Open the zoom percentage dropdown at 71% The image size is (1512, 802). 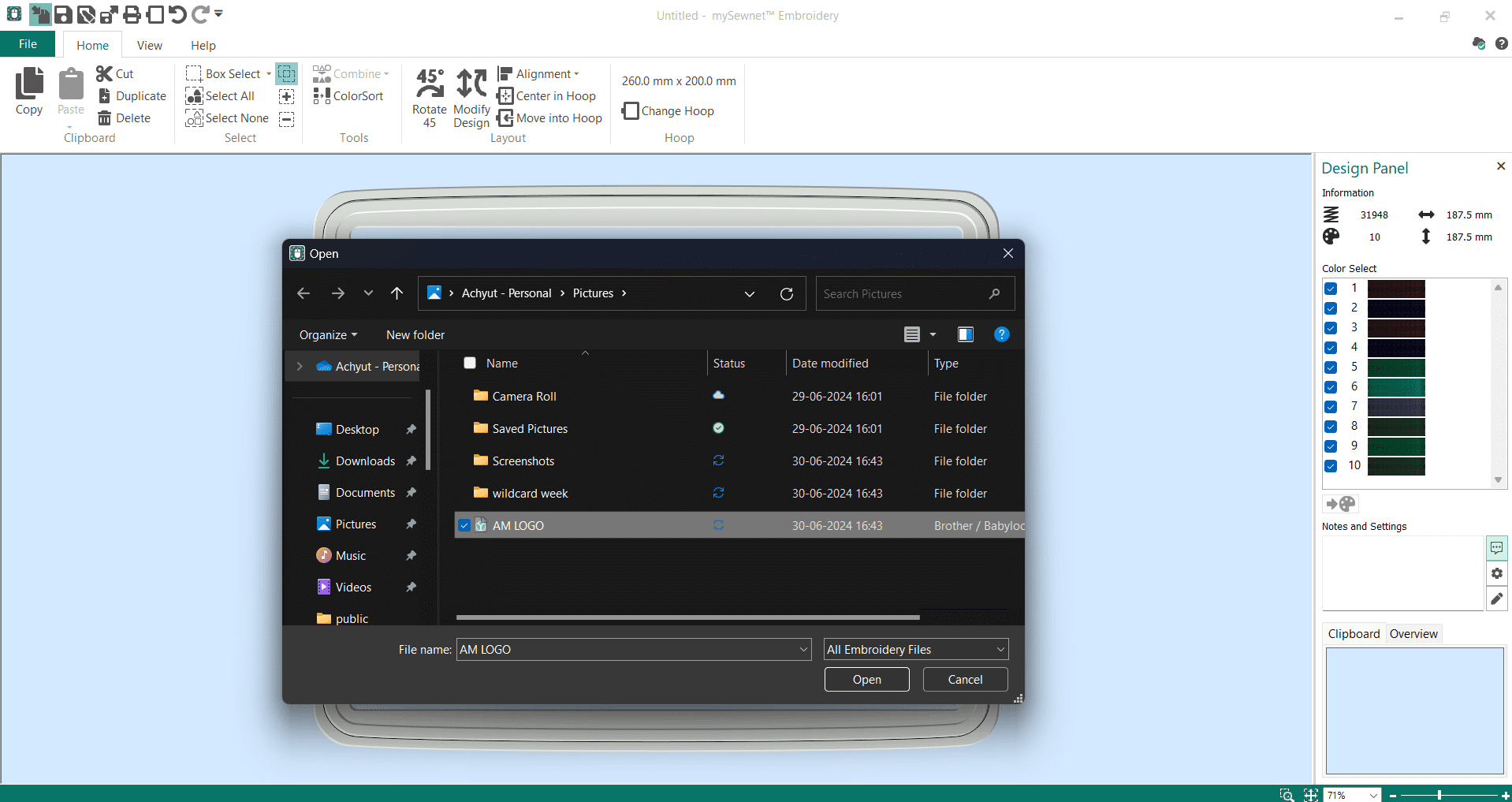[x=1373, y=795]
